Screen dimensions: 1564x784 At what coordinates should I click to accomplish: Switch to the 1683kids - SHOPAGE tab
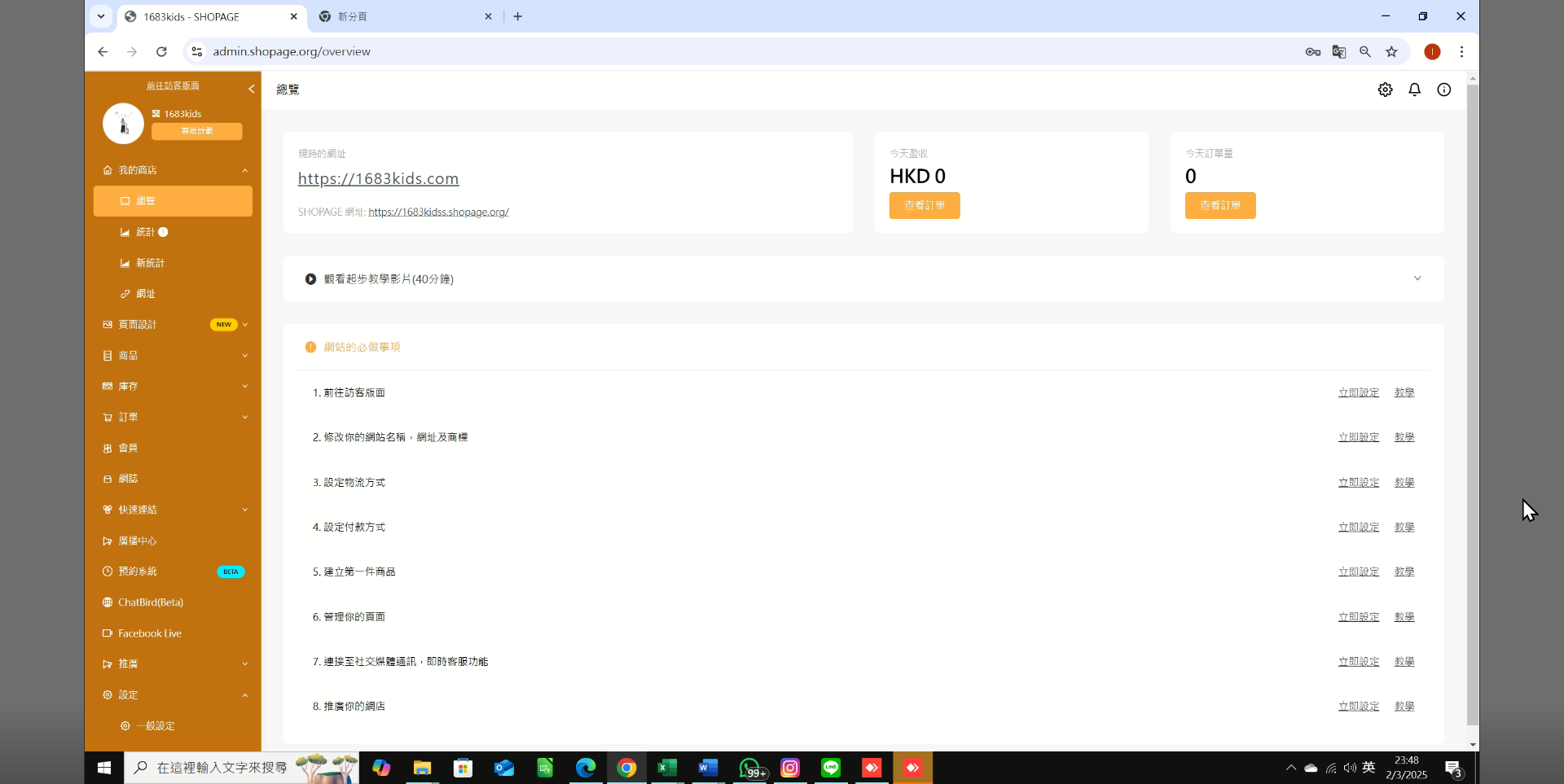[213, 16]
